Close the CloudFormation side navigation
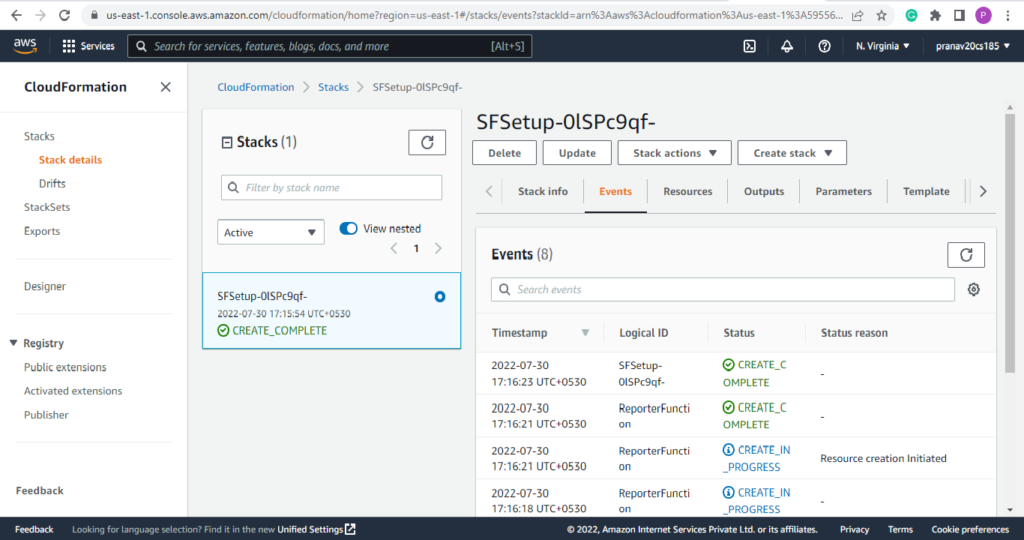The image size is (1024, 540). (x=166, y=87)
